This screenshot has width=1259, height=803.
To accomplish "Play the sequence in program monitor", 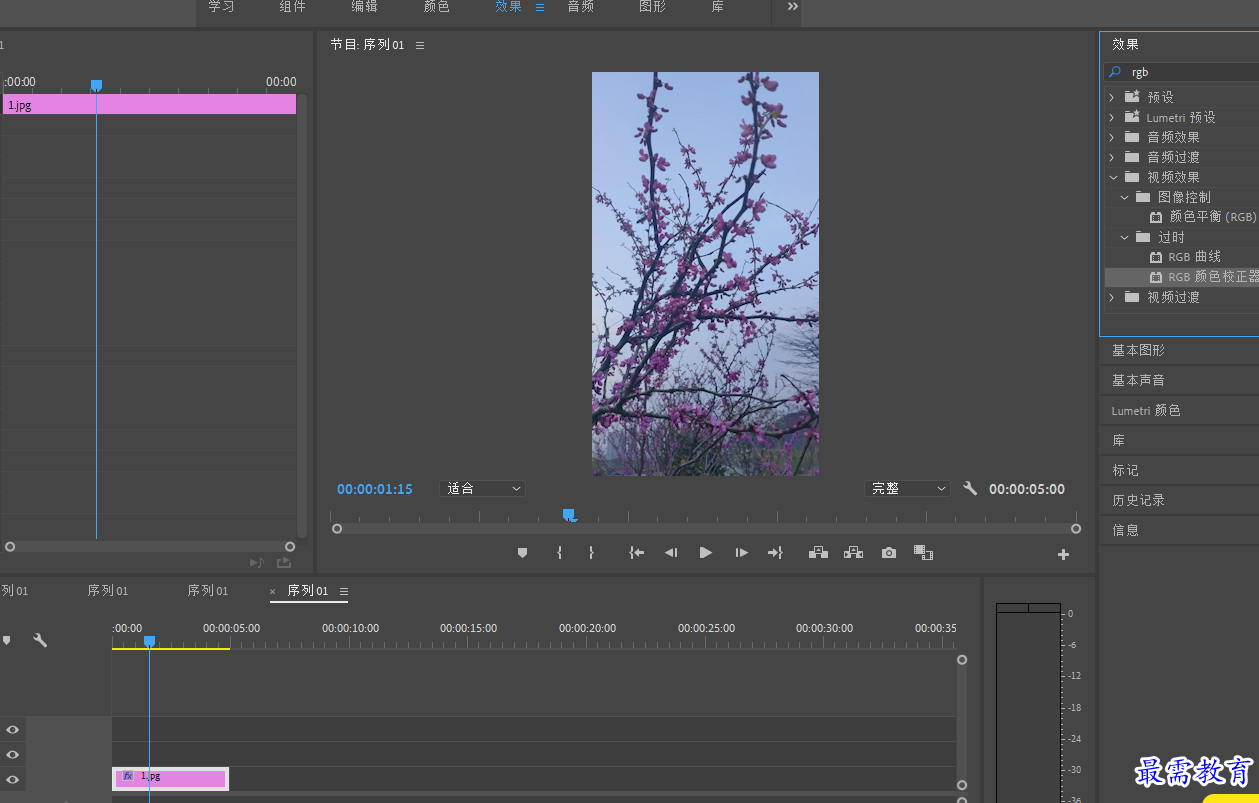I will (x=706, y=553).
